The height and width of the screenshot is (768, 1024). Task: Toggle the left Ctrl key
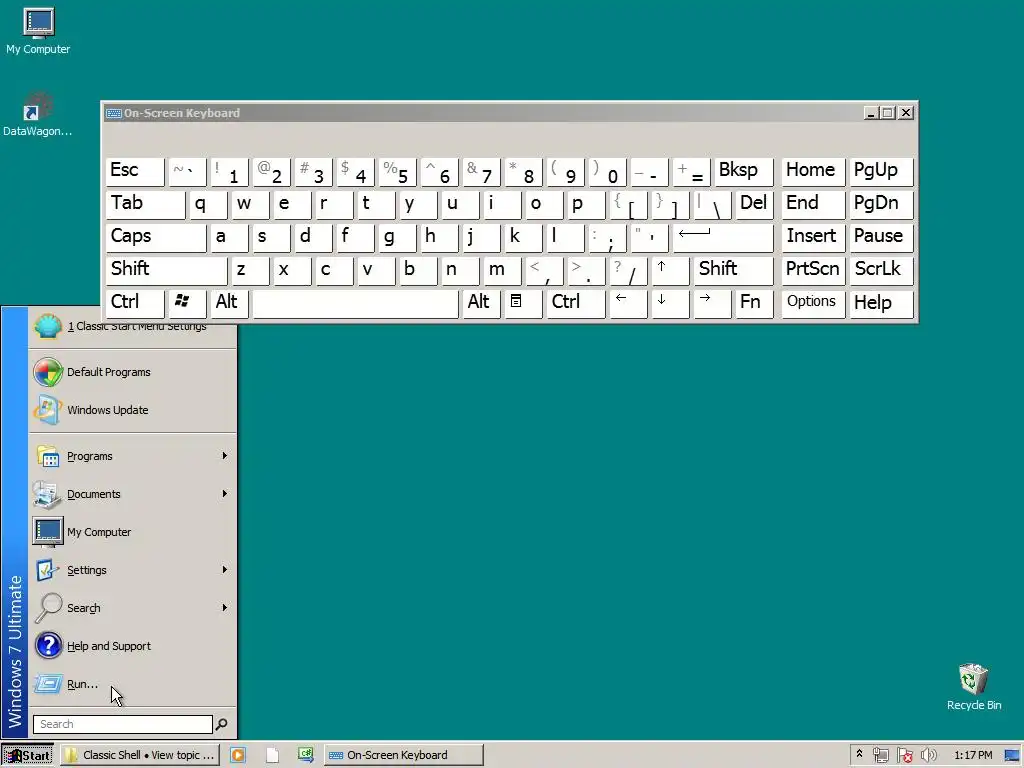(135, 303)
